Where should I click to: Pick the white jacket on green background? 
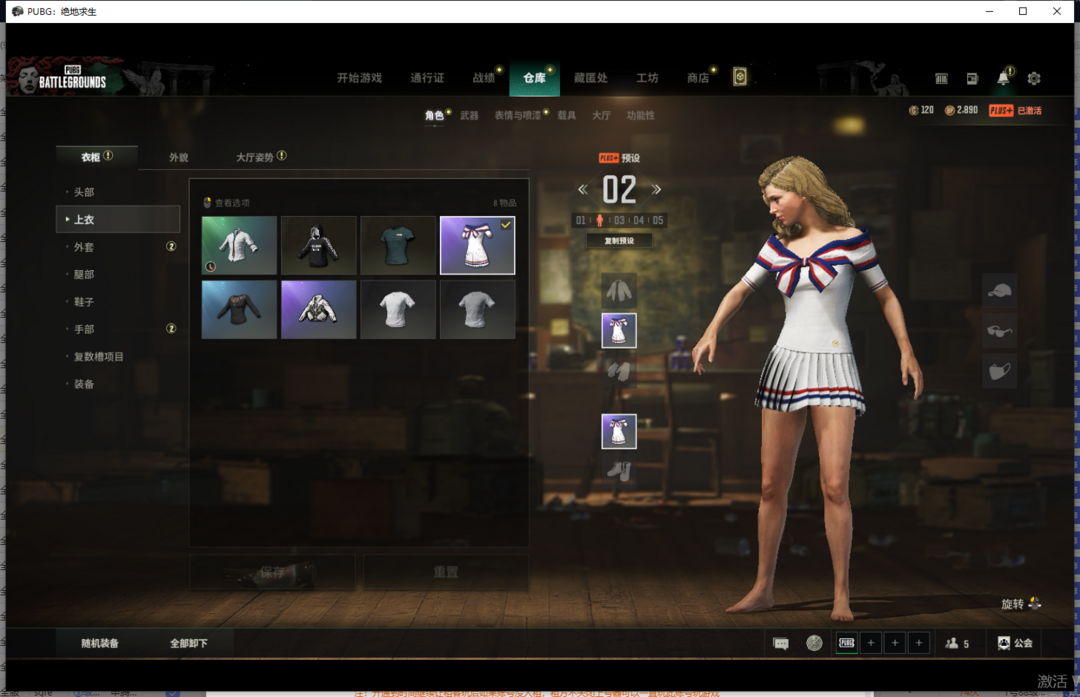pyautogui.click(x=239, y=245)
